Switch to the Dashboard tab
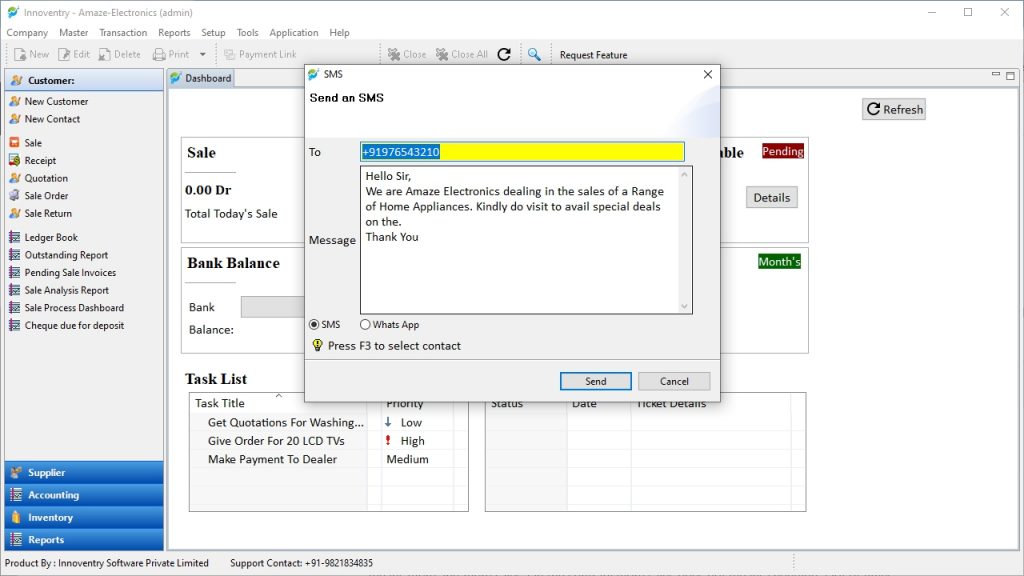Viewport: 1024px width, 576px height. tap(201, 78)
